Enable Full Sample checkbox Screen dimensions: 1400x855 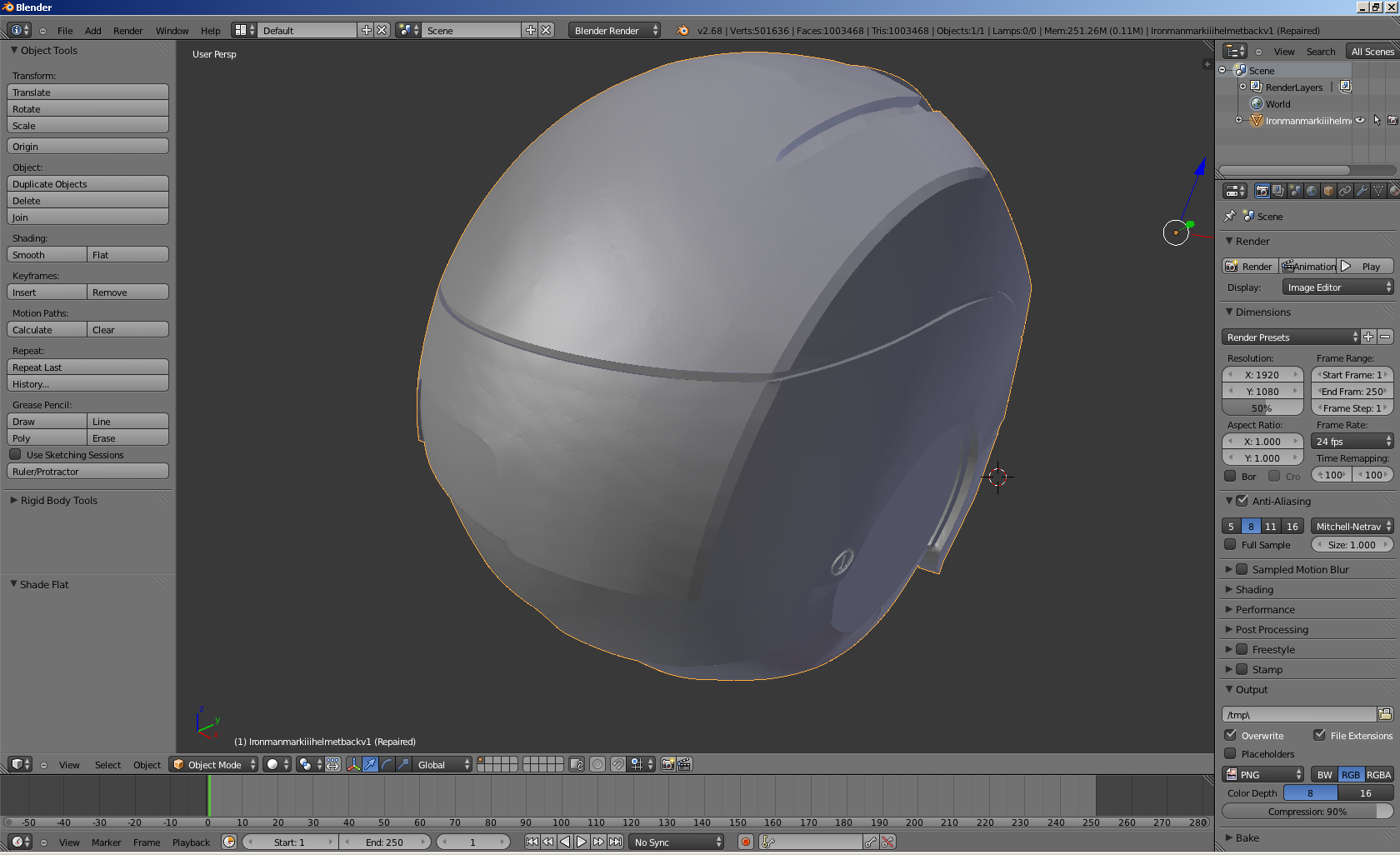1230,544
